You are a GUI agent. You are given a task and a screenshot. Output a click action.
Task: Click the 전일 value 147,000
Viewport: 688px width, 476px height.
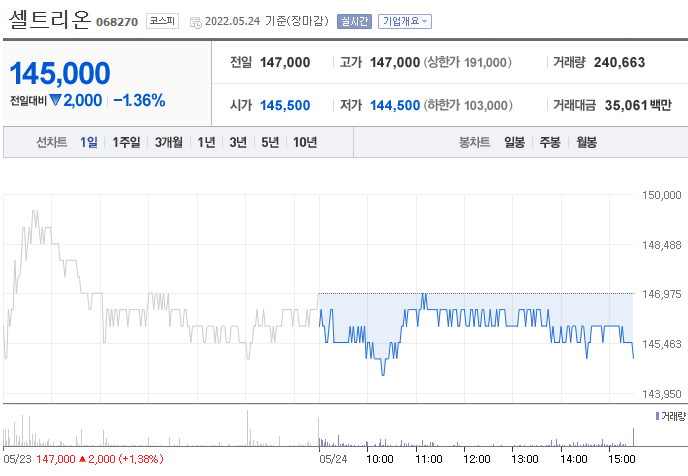coord(285,62)
